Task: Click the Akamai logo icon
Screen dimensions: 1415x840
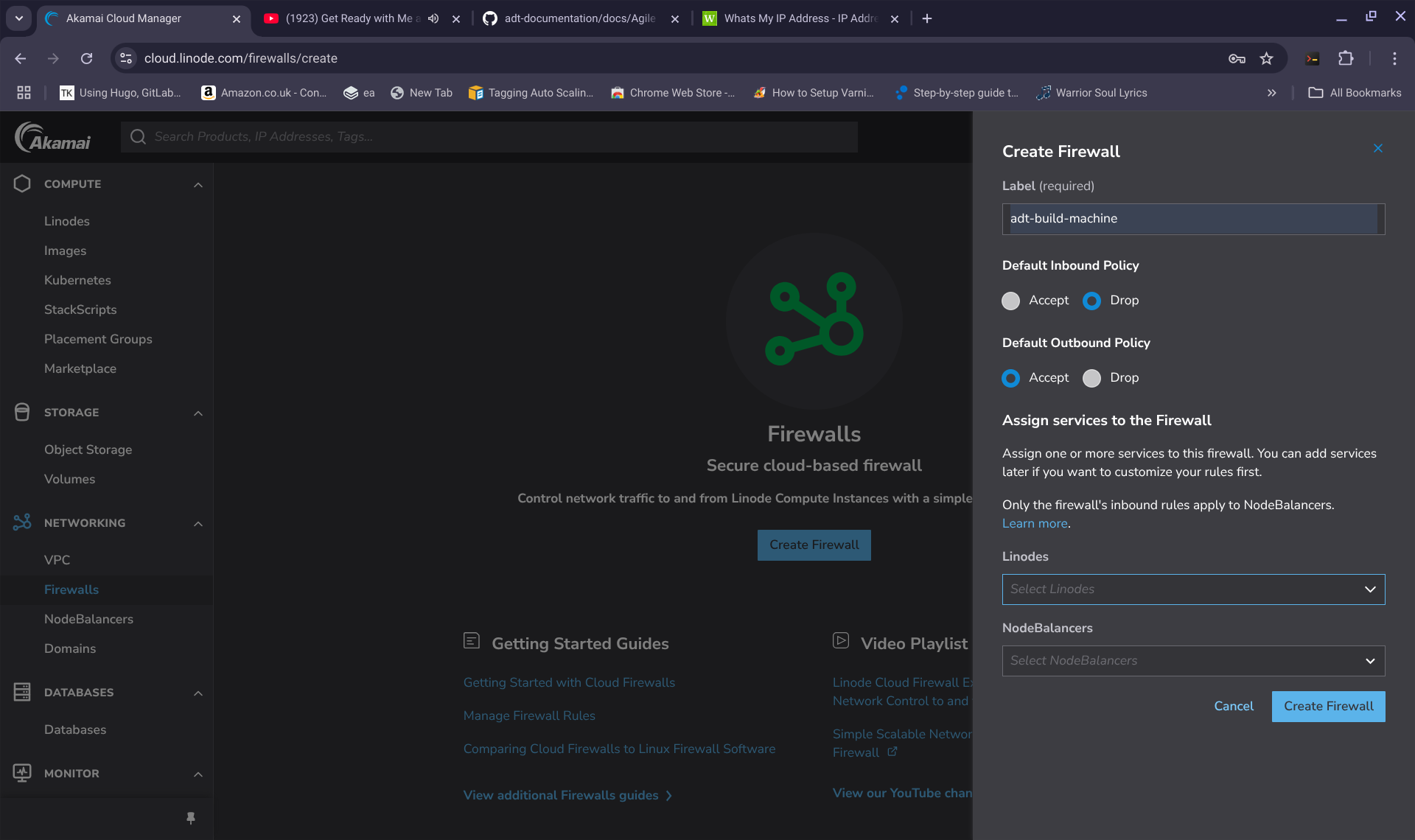Action: (x=53, y=137)
